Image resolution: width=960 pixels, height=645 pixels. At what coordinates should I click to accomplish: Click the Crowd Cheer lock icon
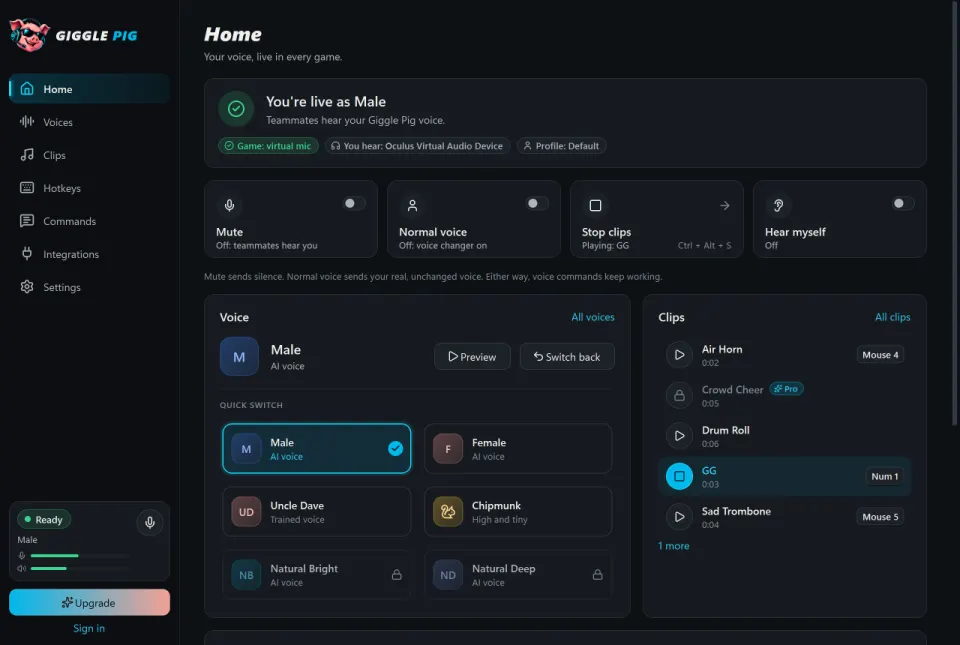(x=679, y=395)
